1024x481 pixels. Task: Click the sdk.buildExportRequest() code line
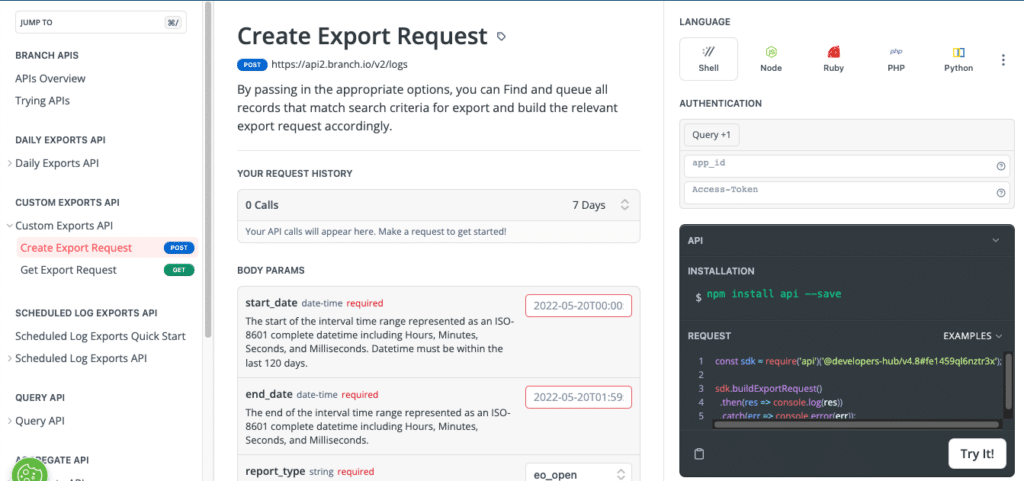click(769, 388)
